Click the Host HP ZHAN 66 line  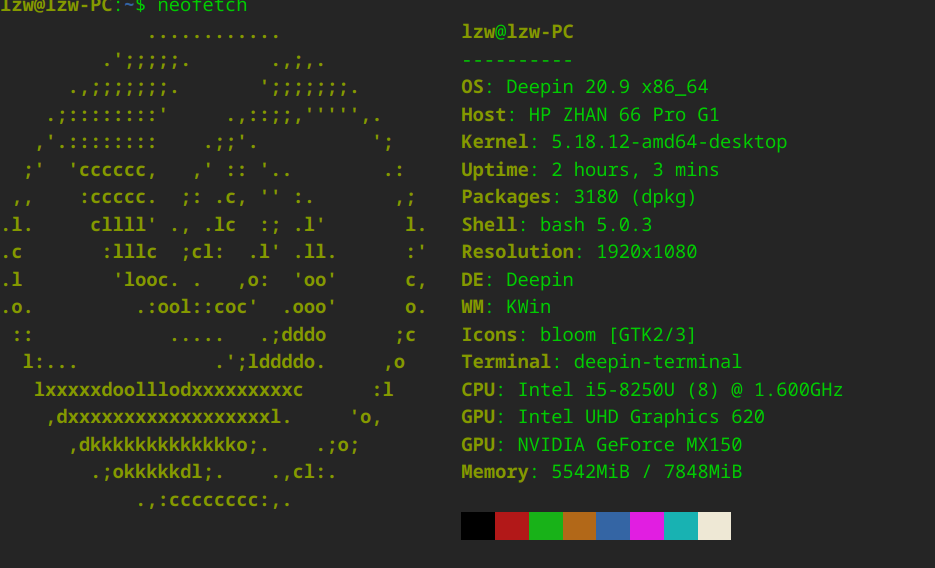[590, 114]
